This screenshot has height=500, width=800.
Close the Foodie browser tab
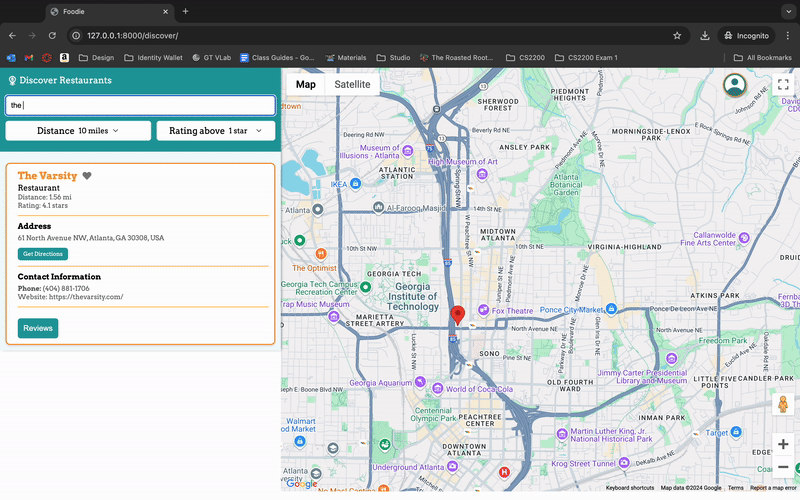click(x=165, y=12)
